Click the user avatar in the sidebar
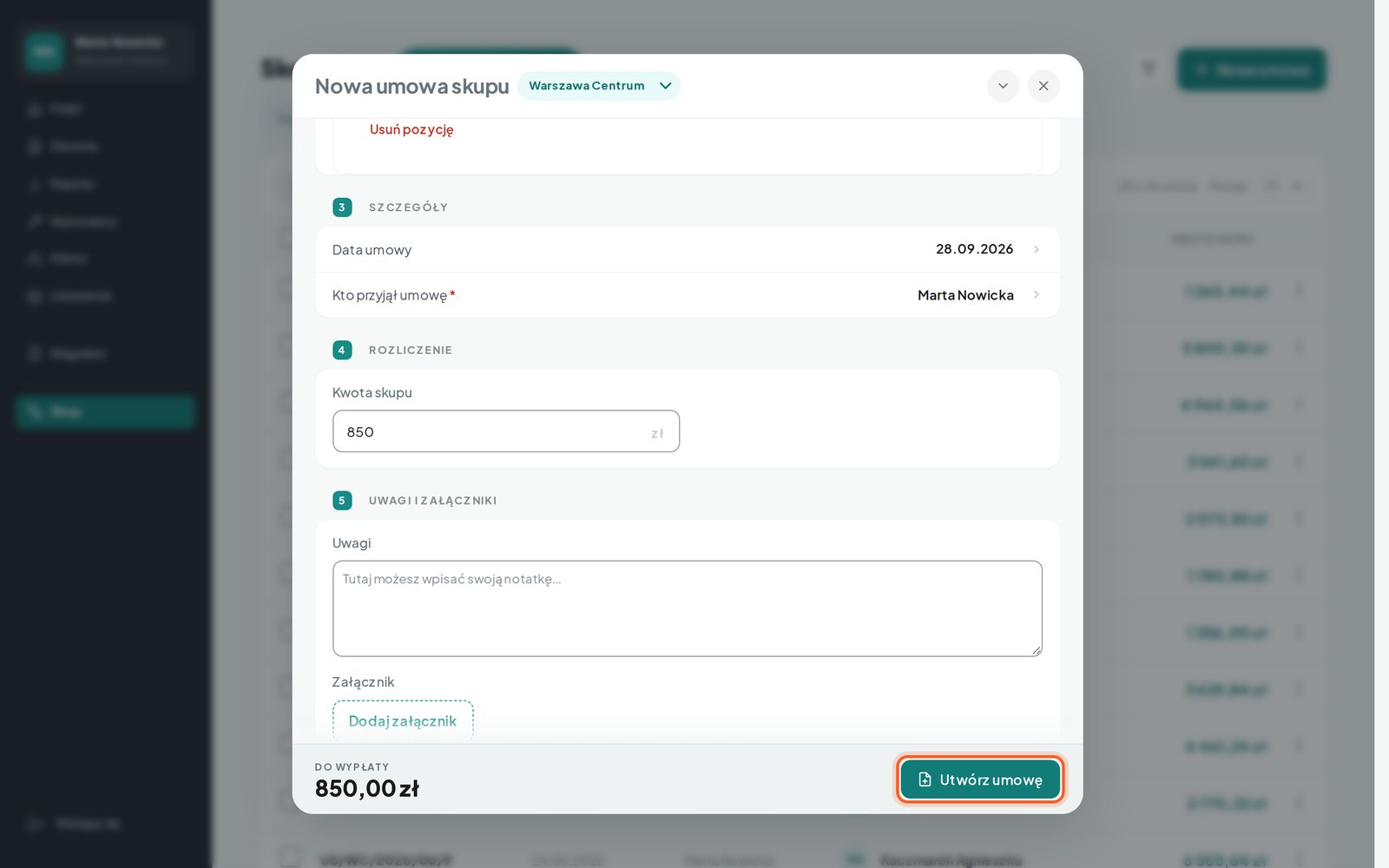Viewport: 1389px width, 868px height. (x=43, y=51)
